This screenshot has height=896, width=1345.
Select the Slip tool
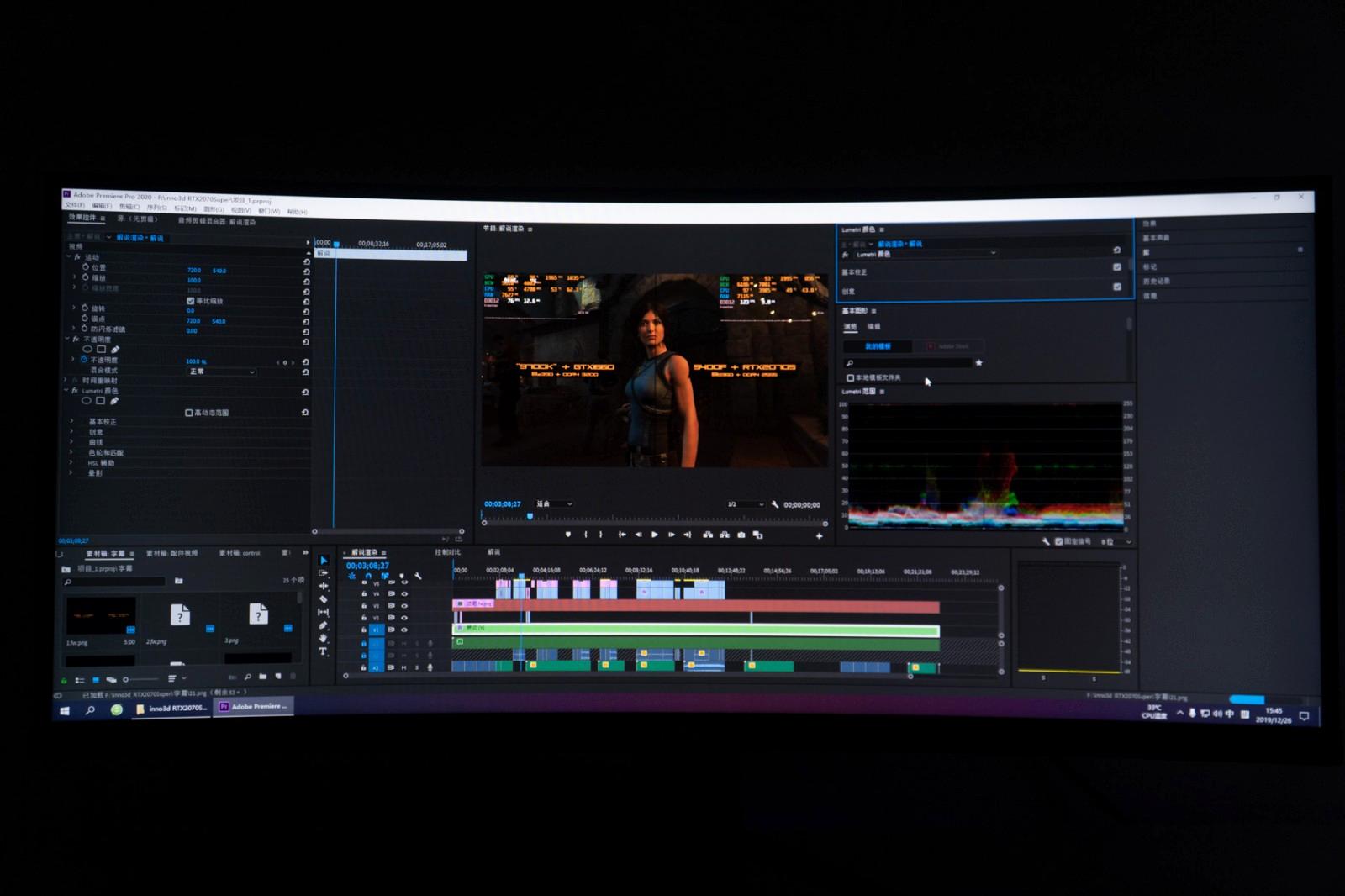[x=324, y=612]
